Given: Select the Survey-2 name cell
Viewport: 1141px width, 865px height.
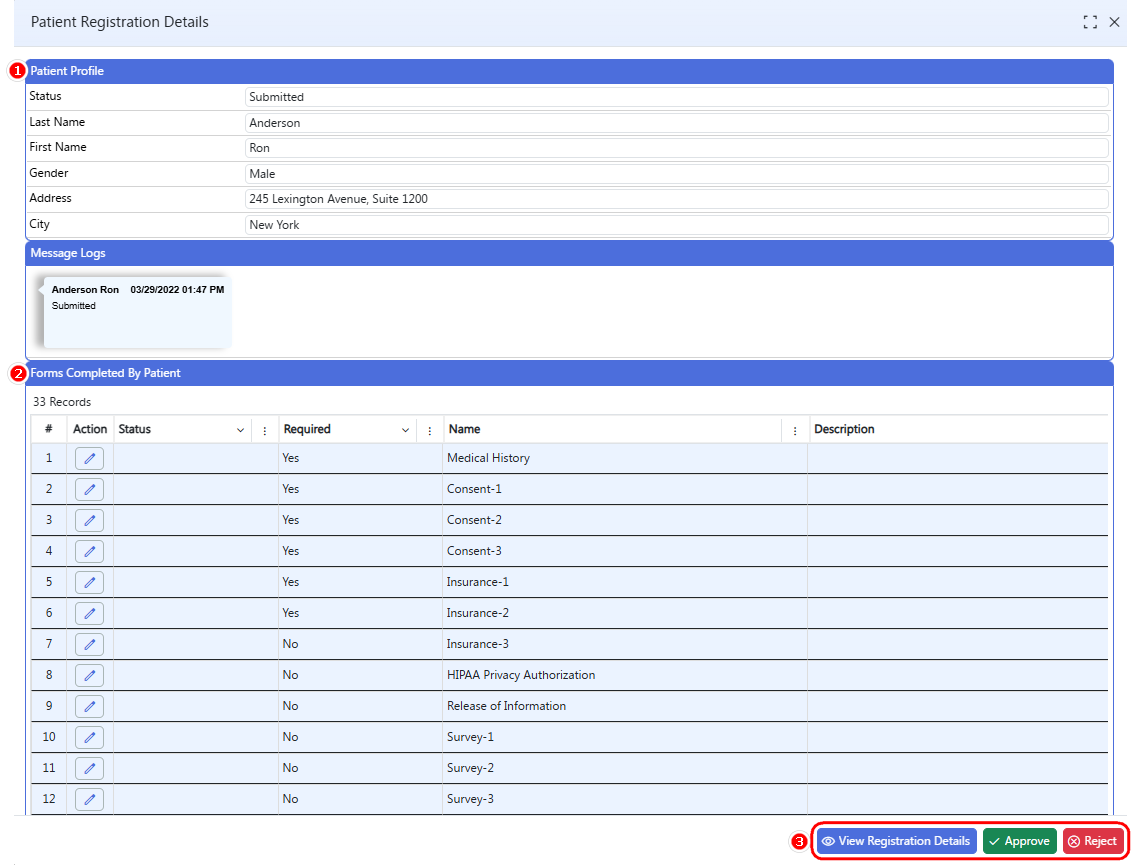Looking at the screenshot, I should click(x=624, y=768).
